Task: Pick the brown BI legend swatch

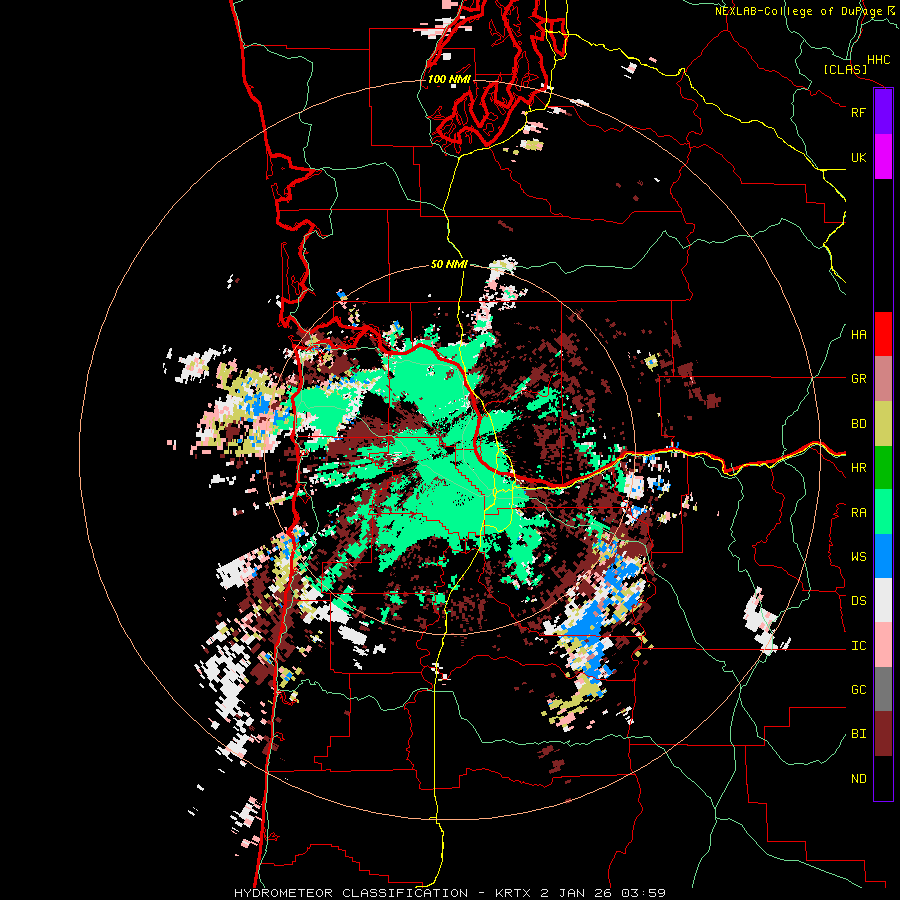Action: [883, 734]
